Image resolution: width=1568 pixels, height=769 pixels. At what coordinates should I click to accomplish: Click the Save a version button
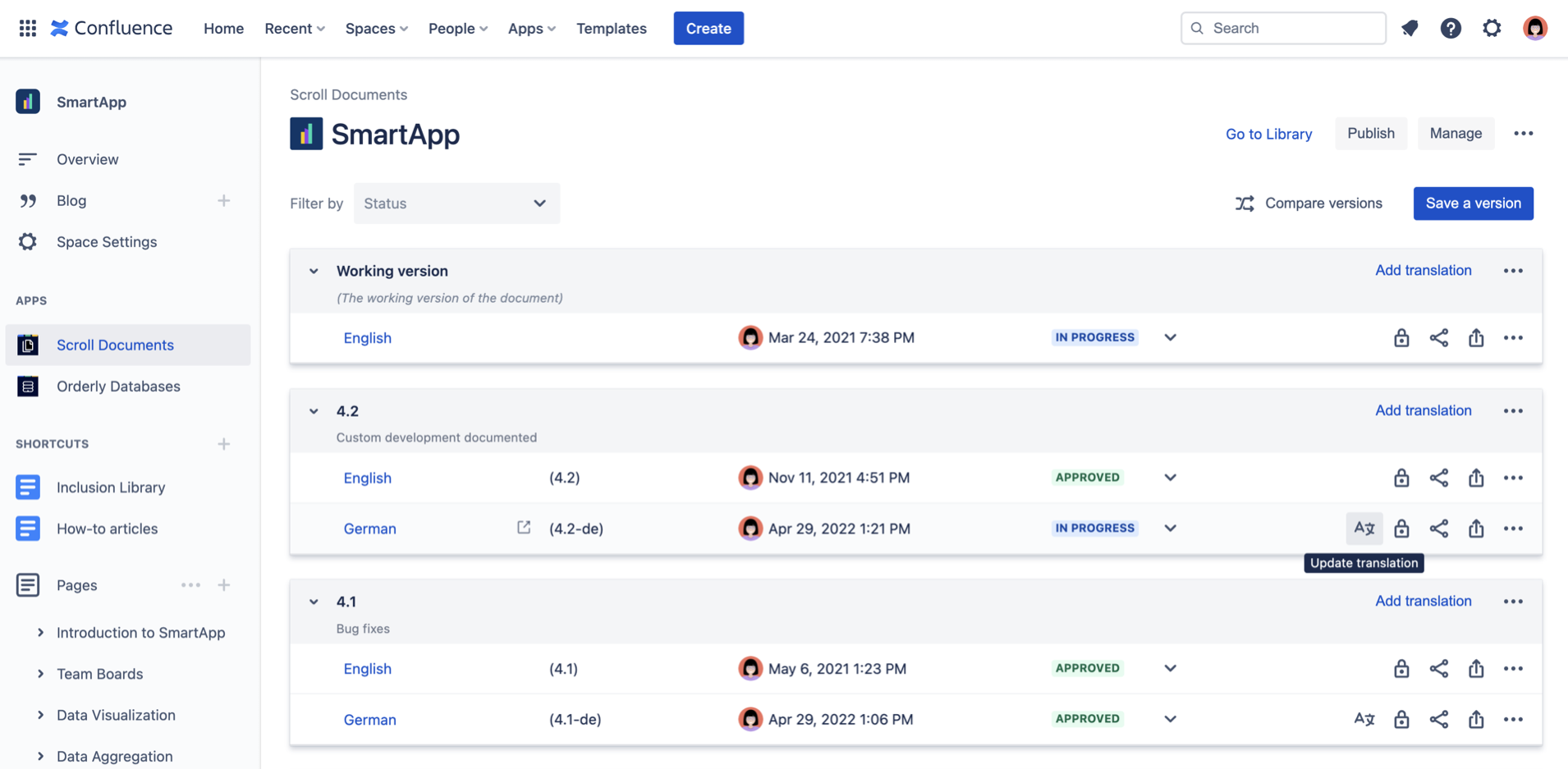click(x=1473, y=204)
